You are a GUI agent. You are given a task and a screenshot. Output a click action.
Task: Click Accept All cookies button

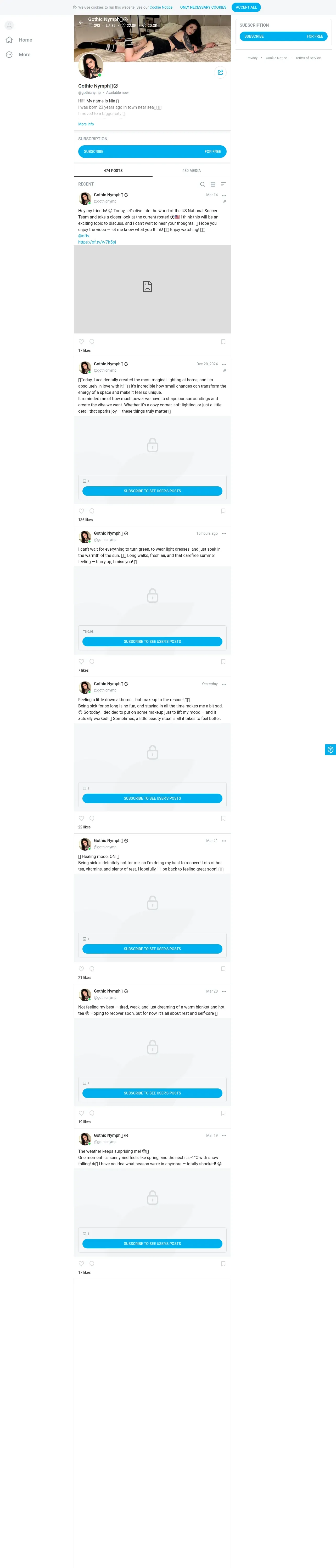246,7
